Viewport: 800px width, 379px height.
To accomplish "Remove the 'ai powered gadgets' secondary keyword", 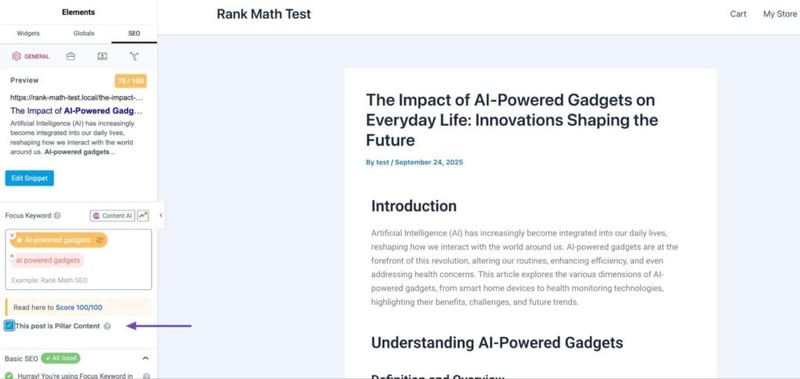I will [x=12, y=256].
